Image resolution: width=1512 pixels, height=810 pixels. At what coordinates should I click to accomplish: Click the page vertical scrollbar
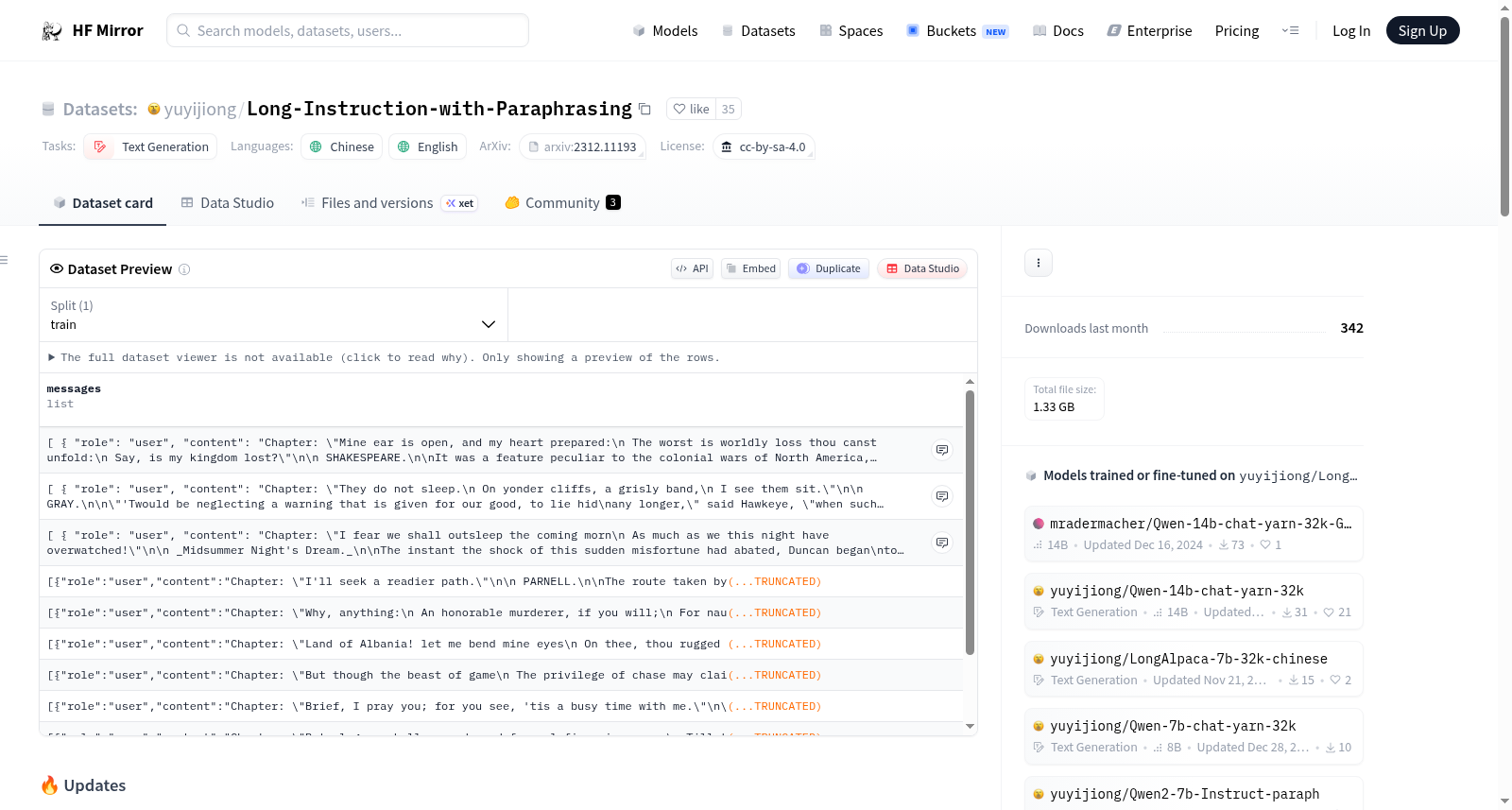1504,116
